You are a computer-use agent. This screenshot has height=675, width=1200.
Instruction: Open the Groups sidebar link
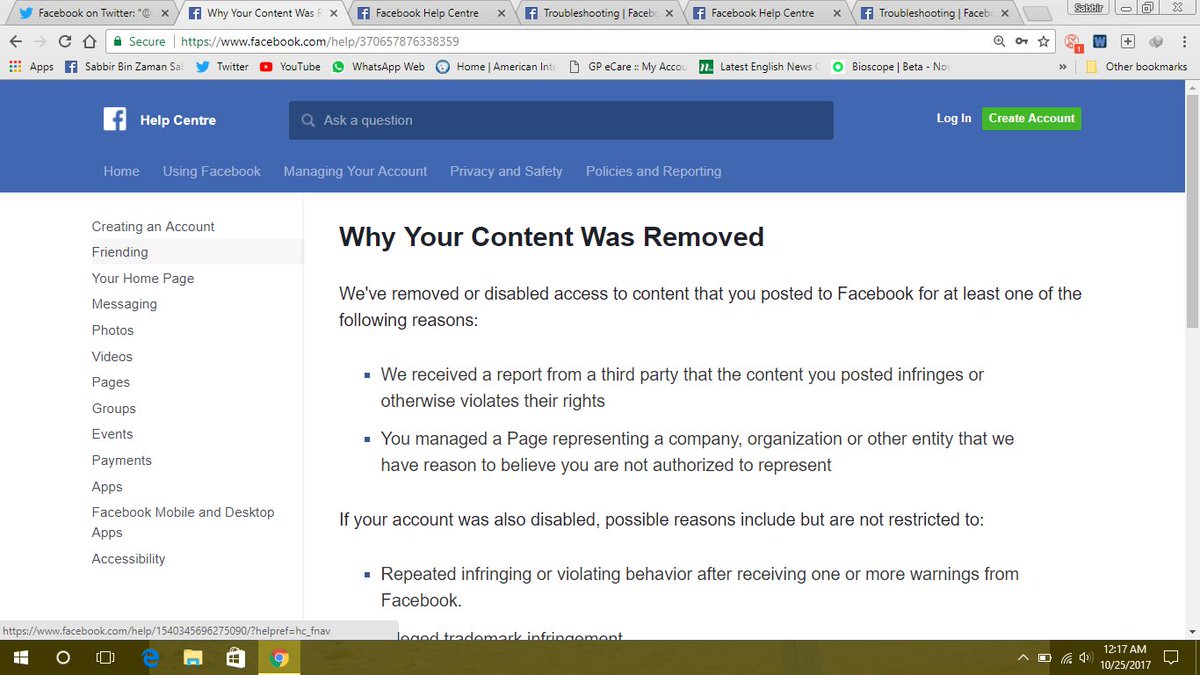point(114,408)
